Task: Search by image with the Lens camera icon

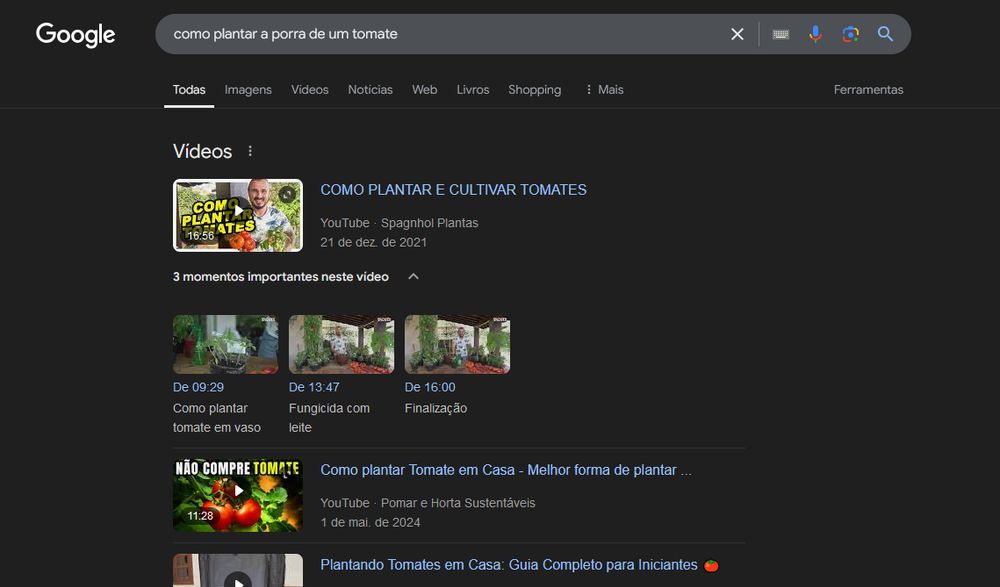Action: pyautogui.click(x=850, y=34)
